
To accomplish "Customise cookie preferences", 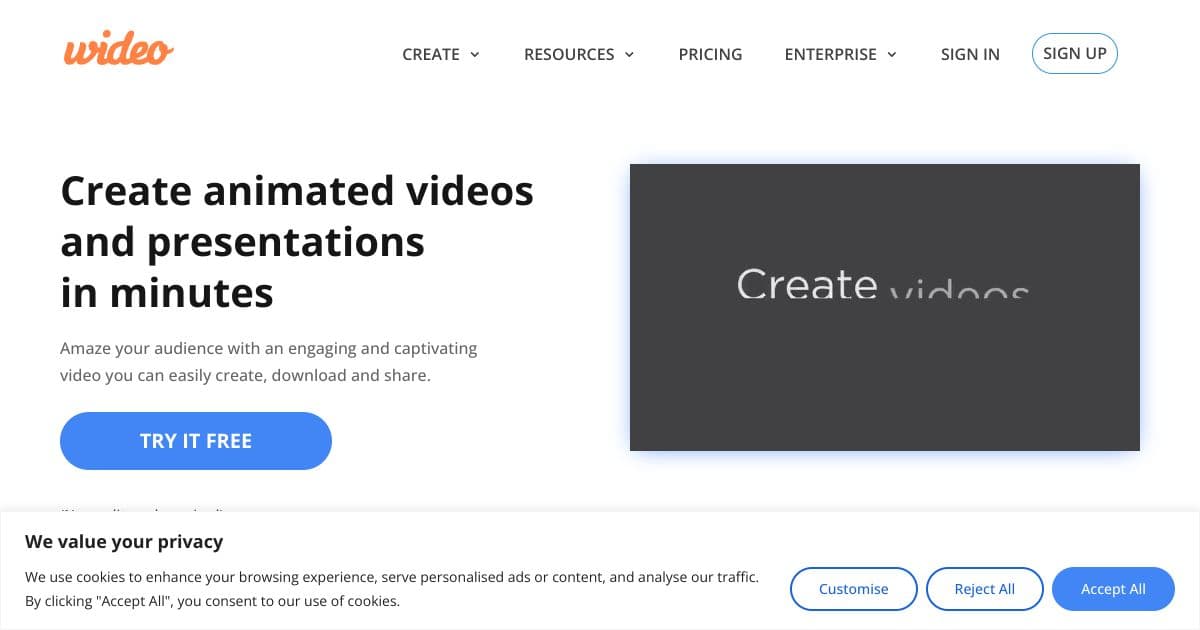I will pyautogui.click(x=853, y=589).
